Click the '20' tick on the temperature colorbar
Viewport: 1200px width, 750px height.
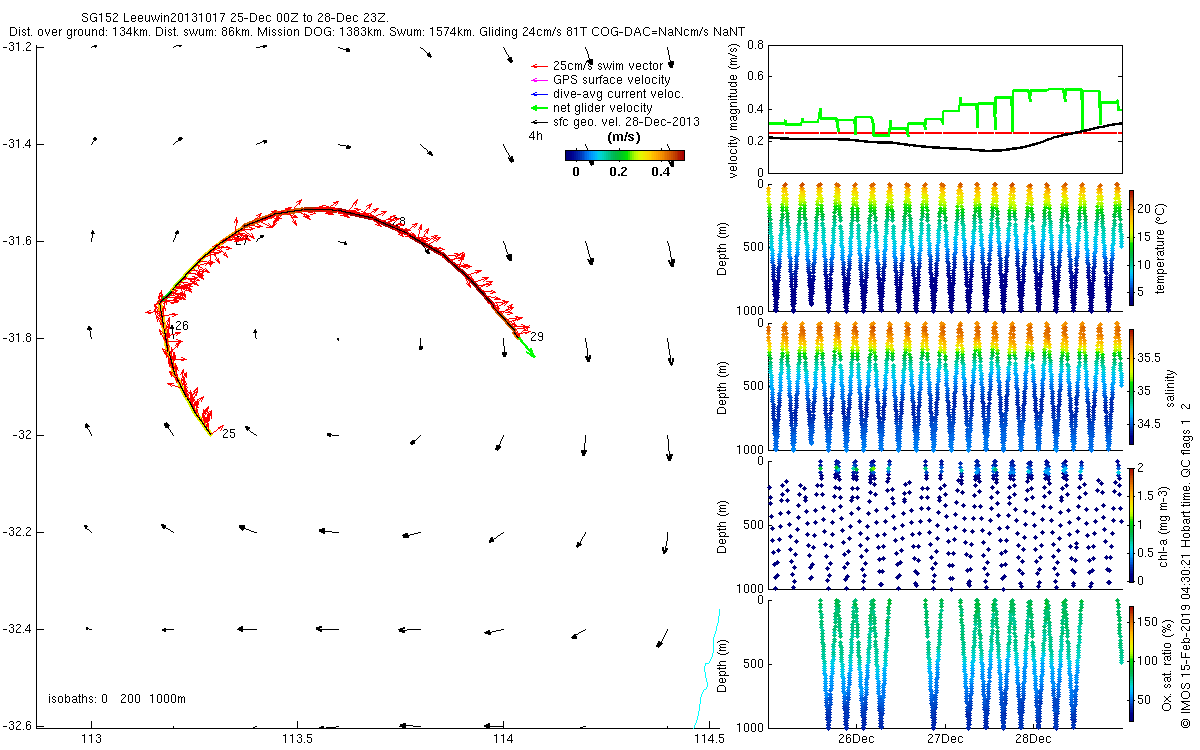[1146, 209]
